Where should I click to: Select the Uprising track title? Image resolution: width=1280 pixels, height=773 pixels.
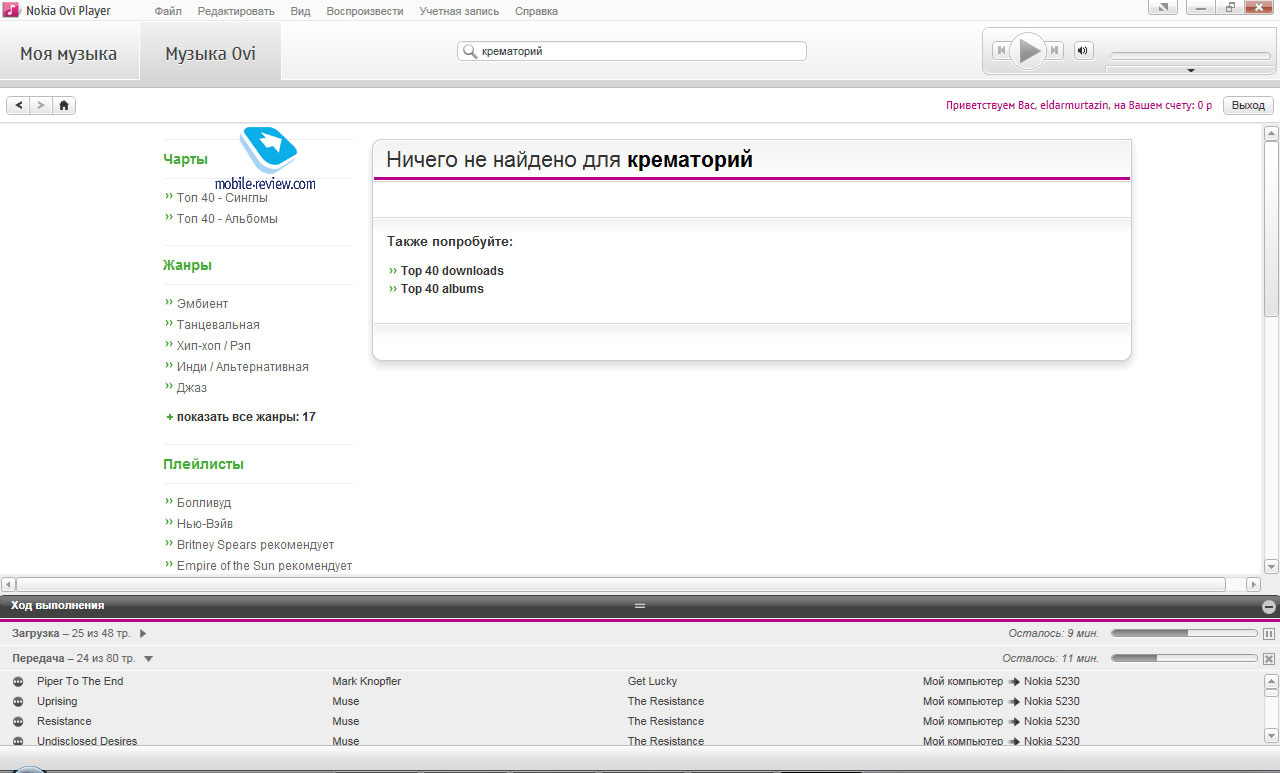(x=57, y=701)
